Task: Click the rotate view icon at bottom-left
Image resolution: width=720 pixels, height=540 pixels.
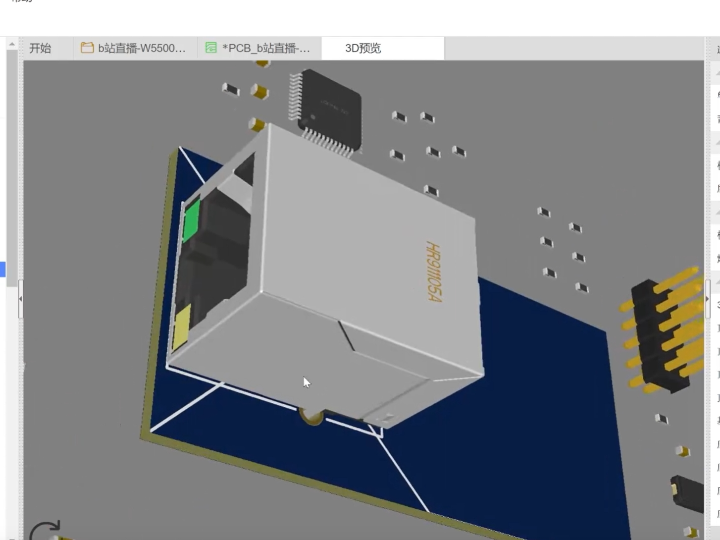Action: click(x=45, y=530)
